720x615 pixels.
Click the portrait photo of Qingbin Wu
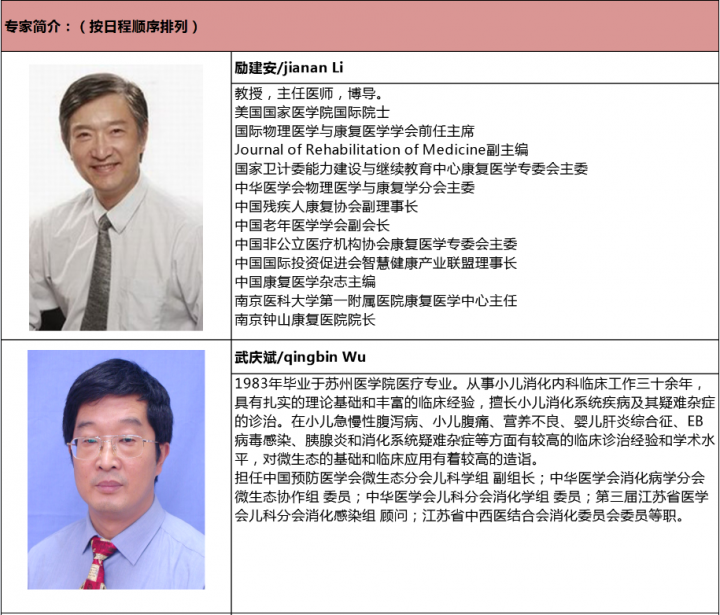coord(115,469)
